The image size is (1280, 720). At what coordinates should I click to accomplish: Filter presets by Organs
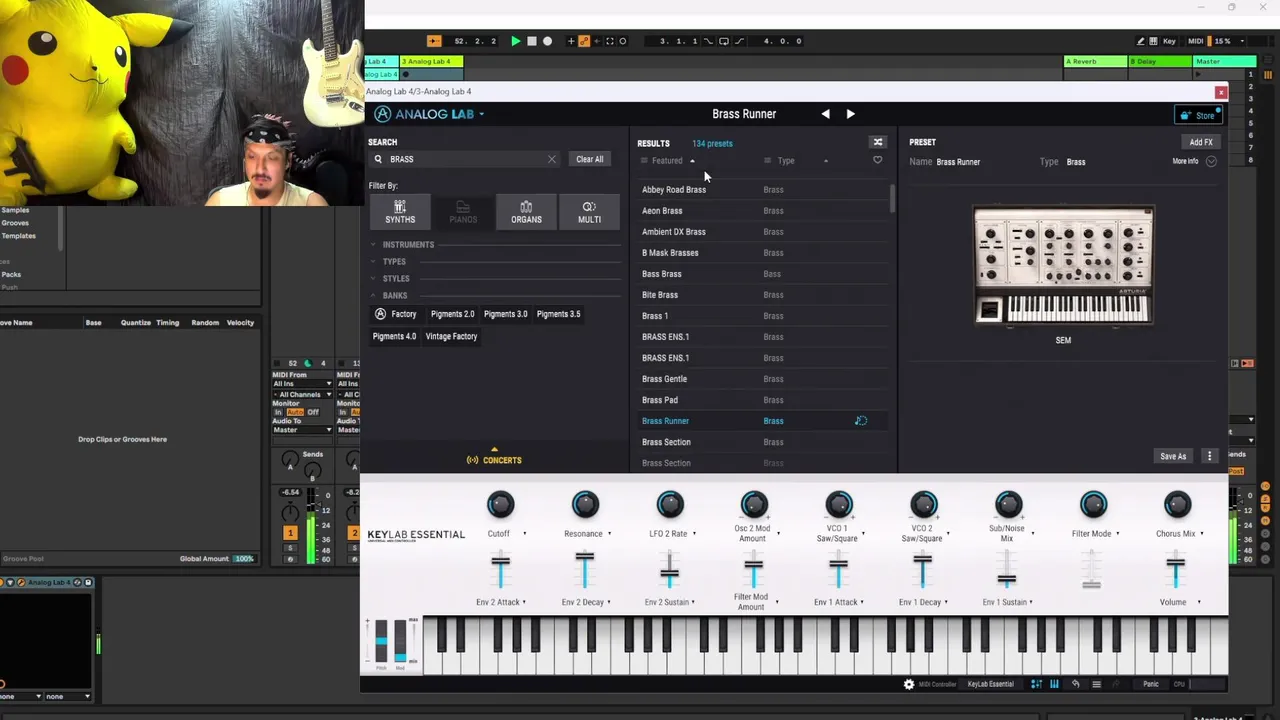pyautogui.click(x=526, y=212)
